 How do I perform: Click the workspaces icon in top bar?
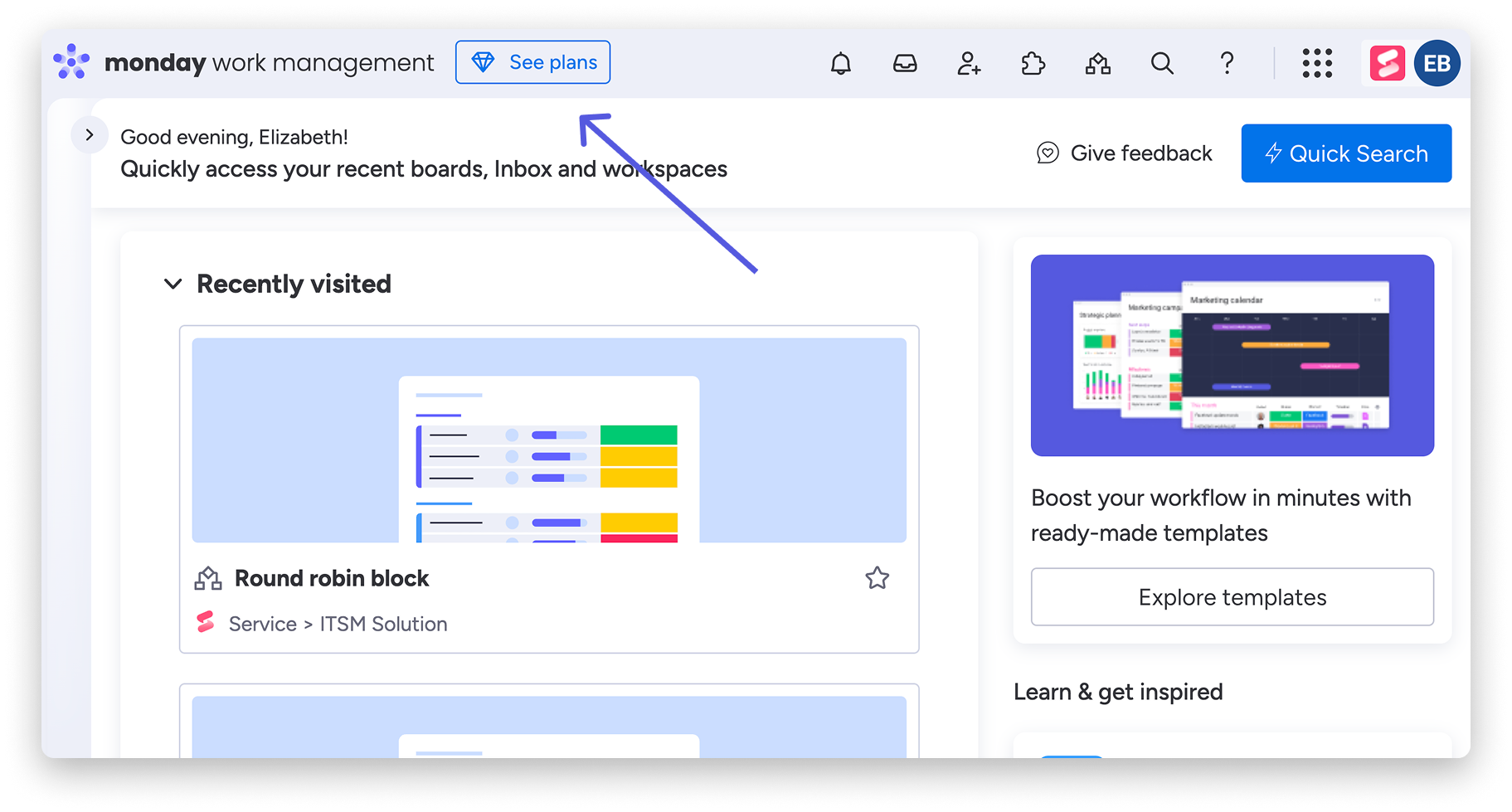point(1097,64)
